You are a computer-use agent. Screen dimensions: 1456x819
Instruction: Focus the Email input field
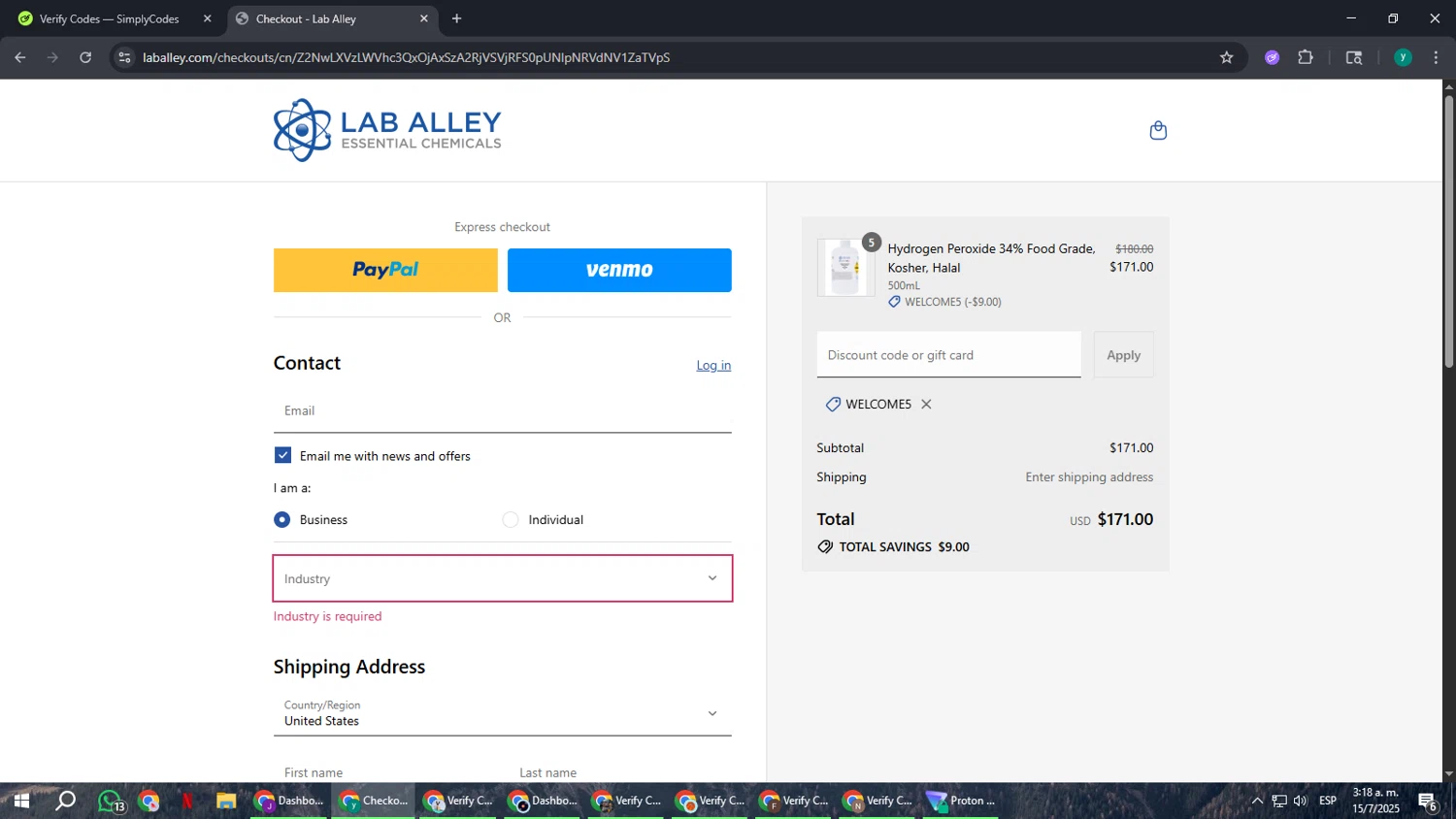click(503, 410)
